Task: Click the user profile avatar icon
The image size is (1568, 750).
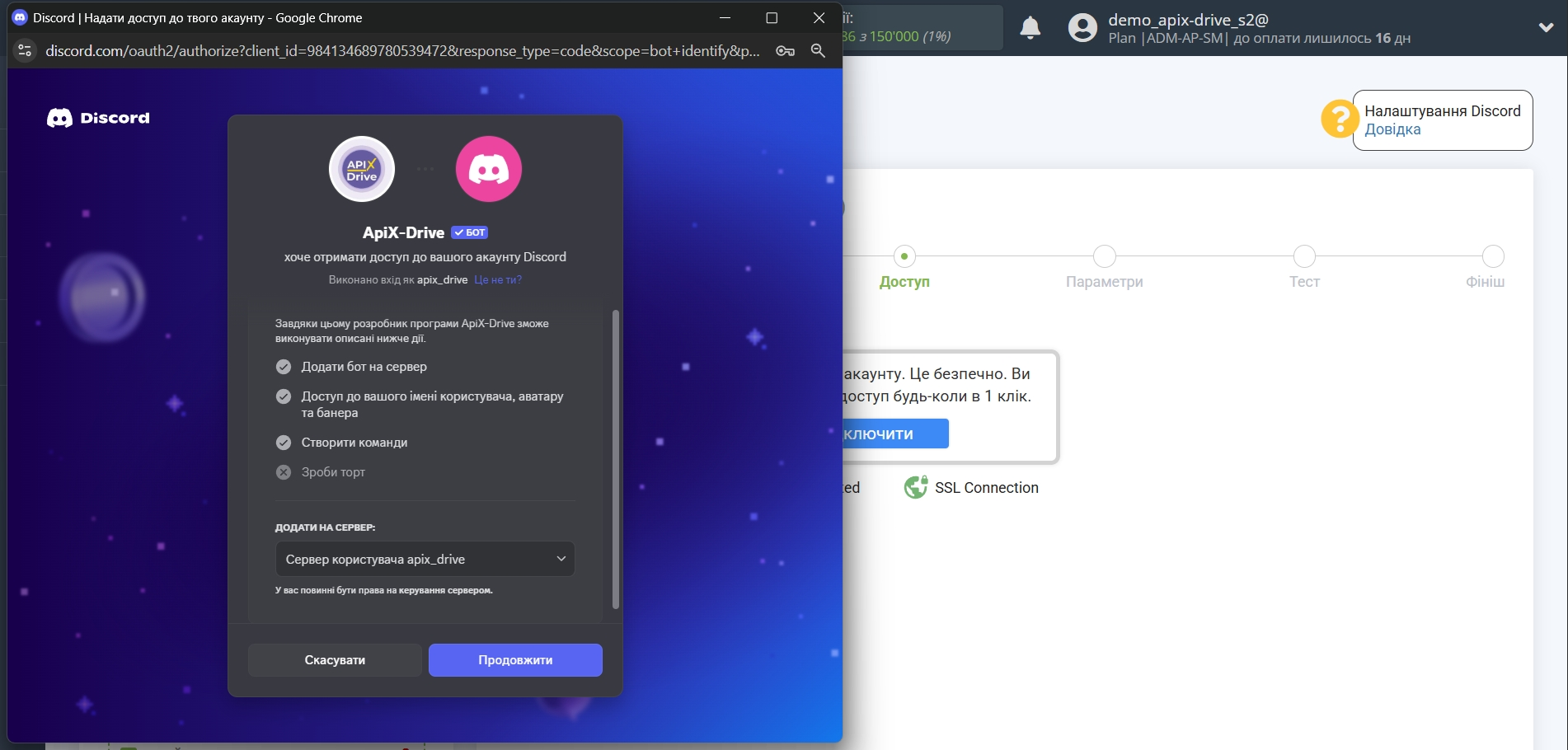Action: (1082, 28)
